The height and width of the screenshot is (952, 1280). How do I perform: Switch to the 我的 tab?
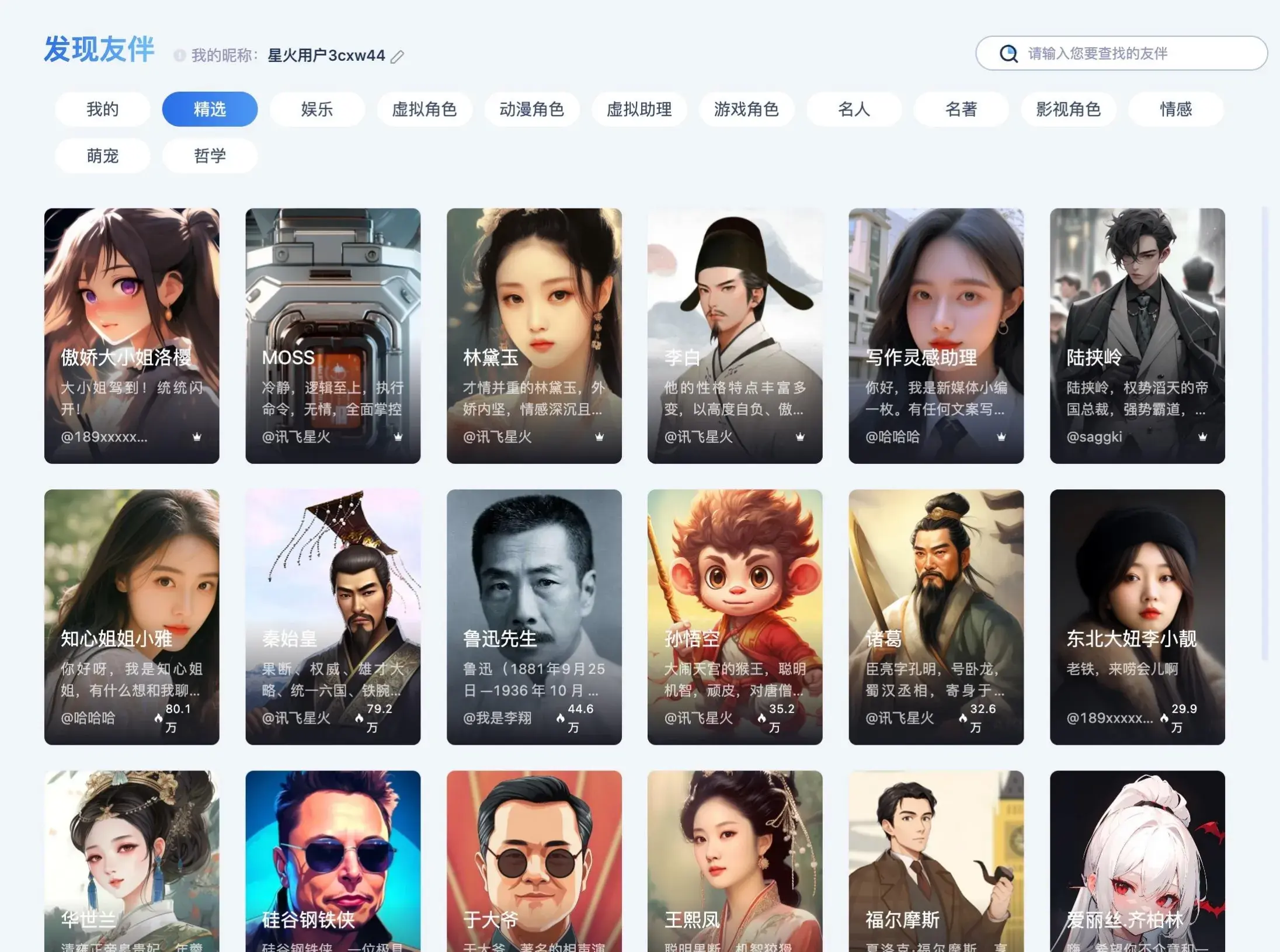(102, 109)
